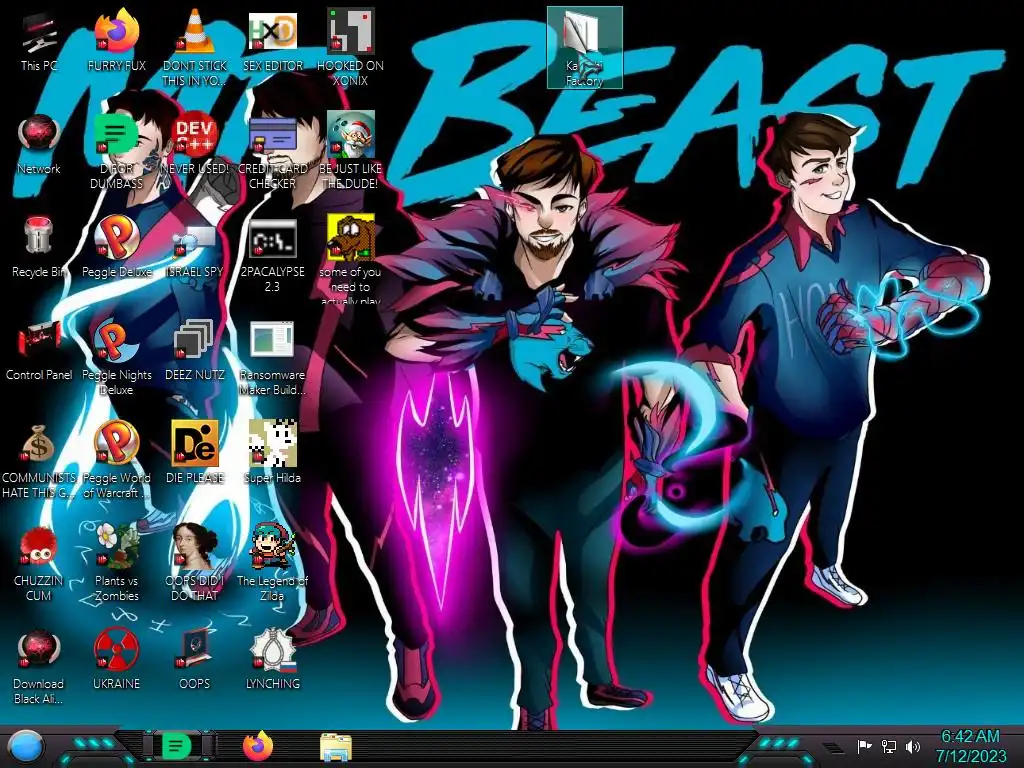Select the 2PACALYPSE 2.3 command prompt shortcut
The width and height of the screenshot is (1024, 768).
click(x=272, y=255)
